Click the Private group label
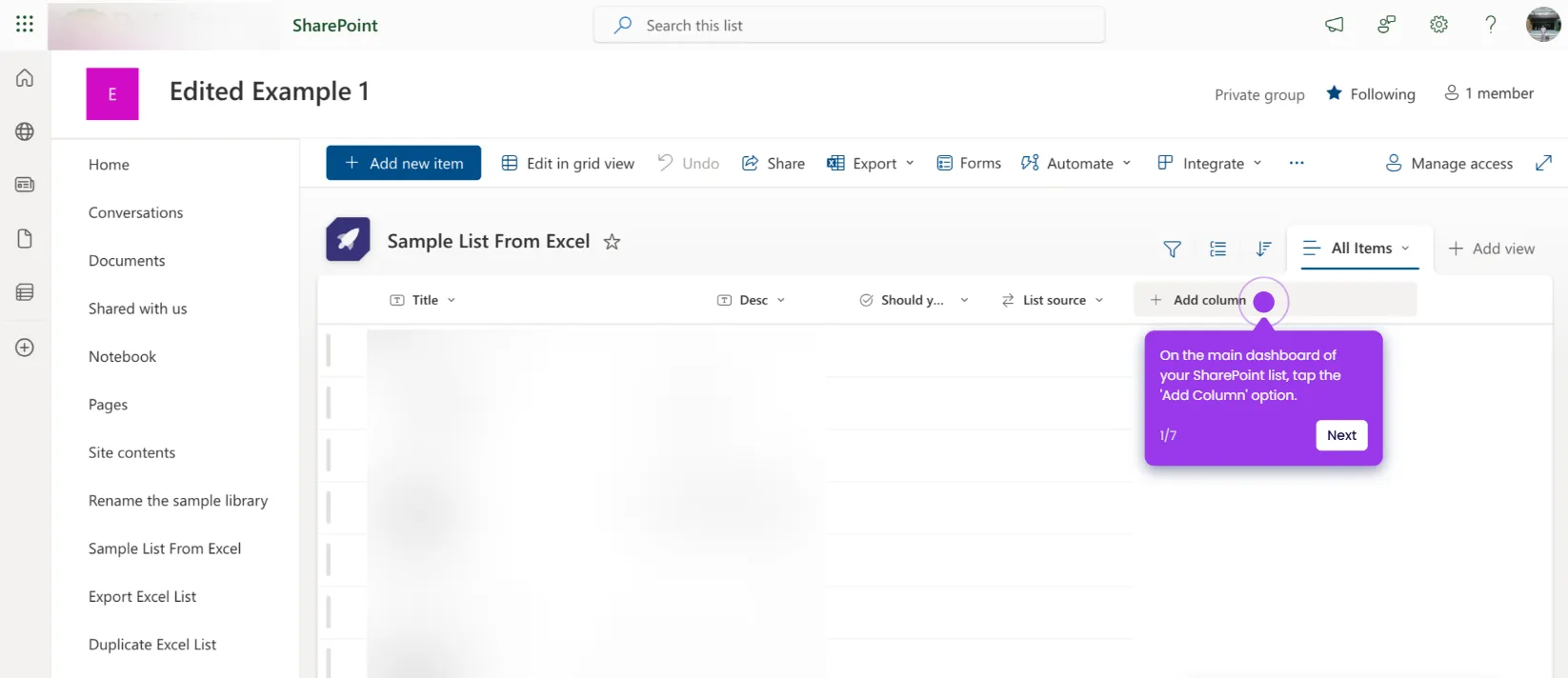The height and width of the screenshot is (678, 1568). [1259, 94]
